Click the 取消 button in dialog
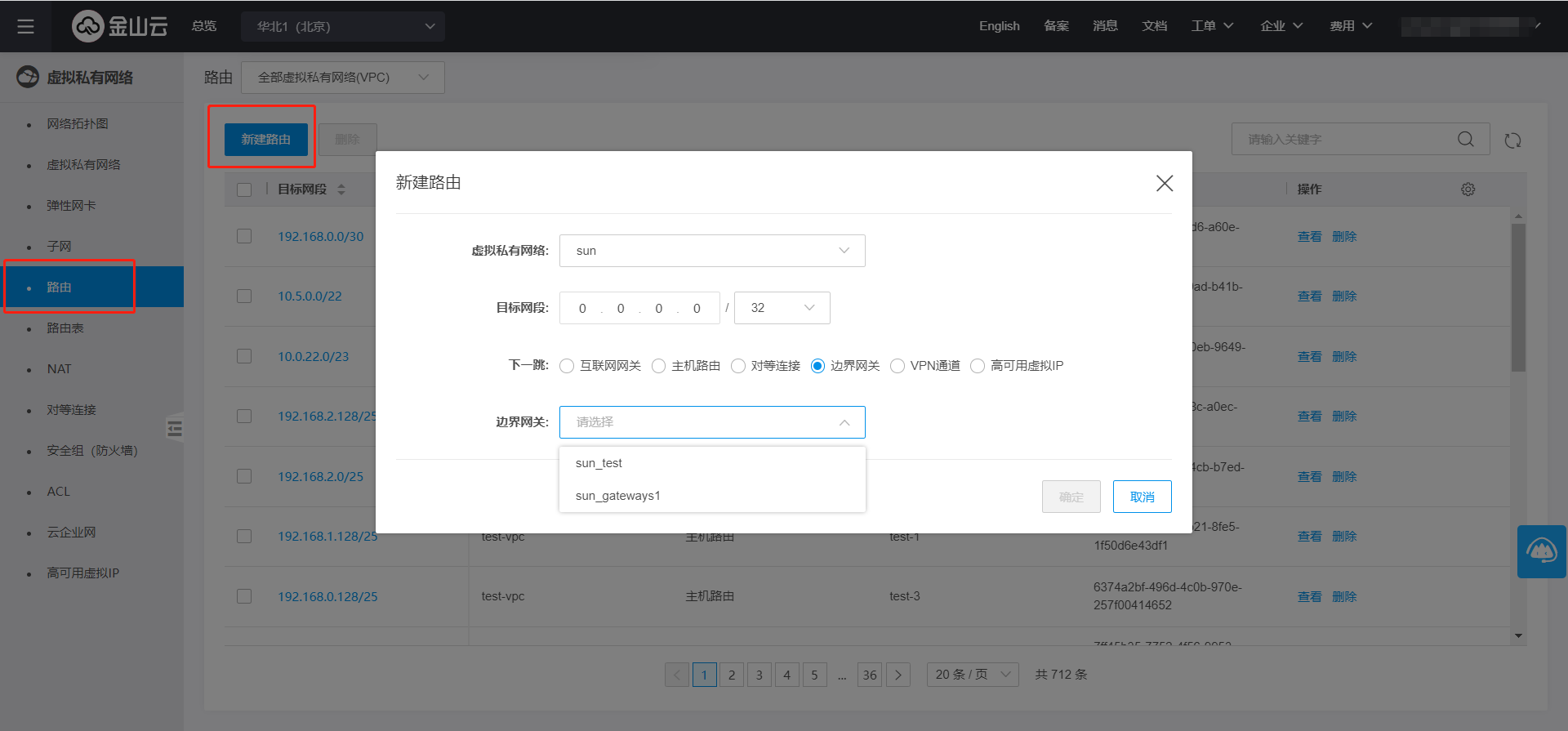The image size is (1568, 731). pyautogui.click(x=1142, y=497)
